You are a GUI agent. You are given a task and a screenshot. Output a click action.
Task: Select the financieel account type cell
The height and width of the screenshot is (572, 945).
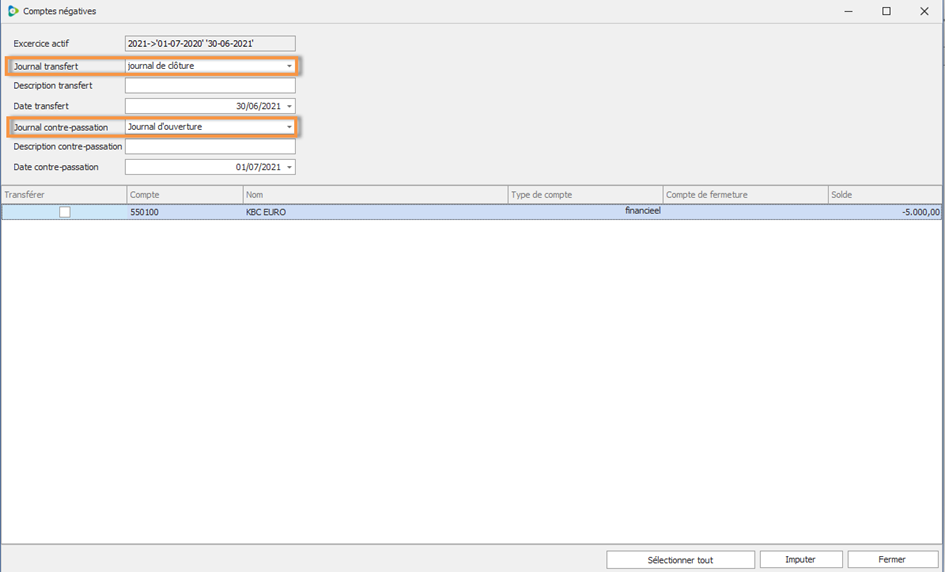(x=585, y=212)
